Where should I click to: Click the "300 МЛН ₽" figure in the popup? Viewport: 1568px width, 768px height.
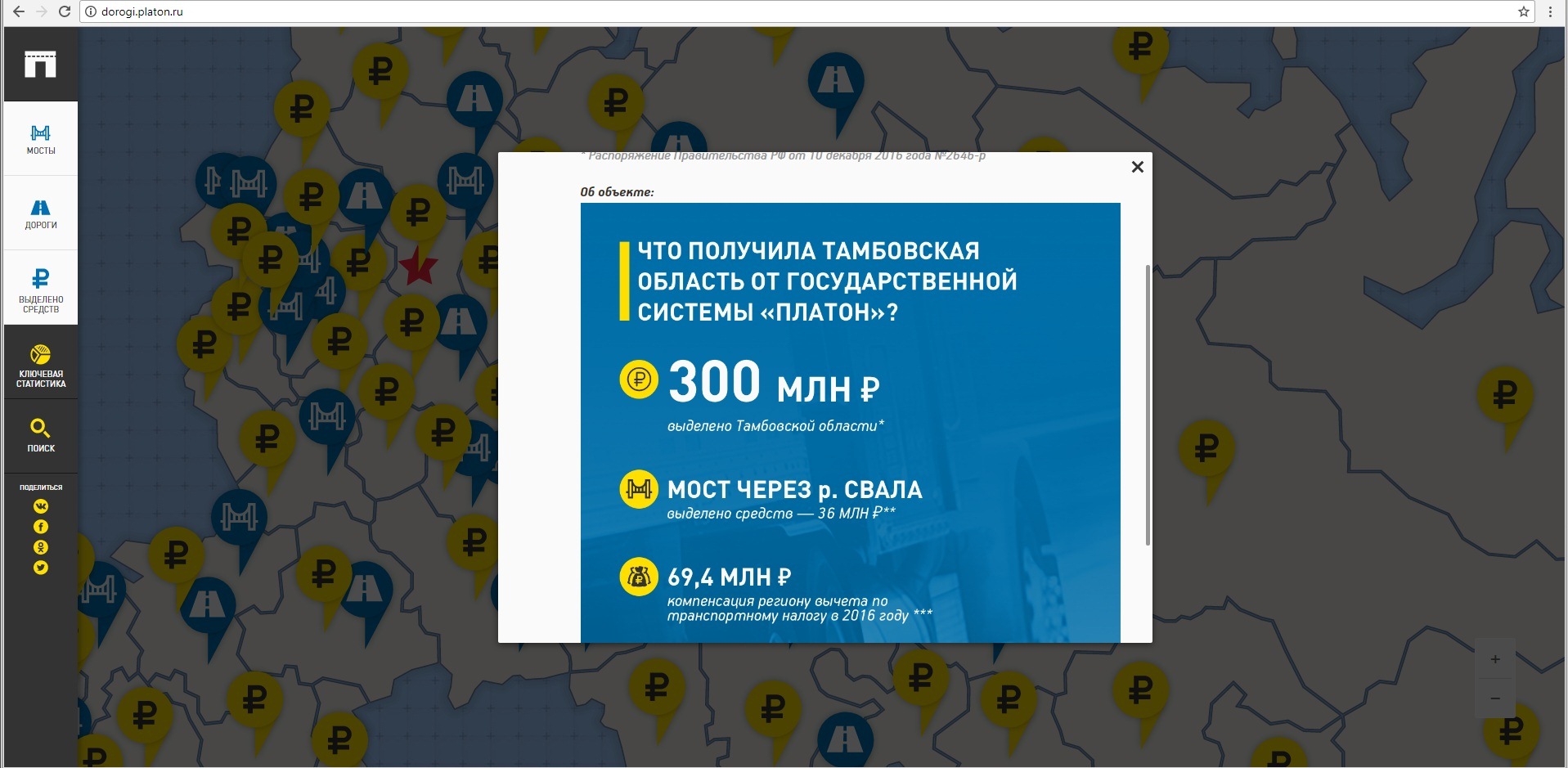point(773,383)
